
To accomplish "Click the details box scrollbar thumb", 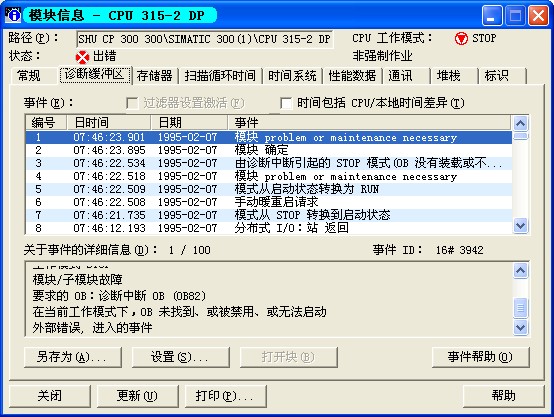I will click(x=520, y=308).
